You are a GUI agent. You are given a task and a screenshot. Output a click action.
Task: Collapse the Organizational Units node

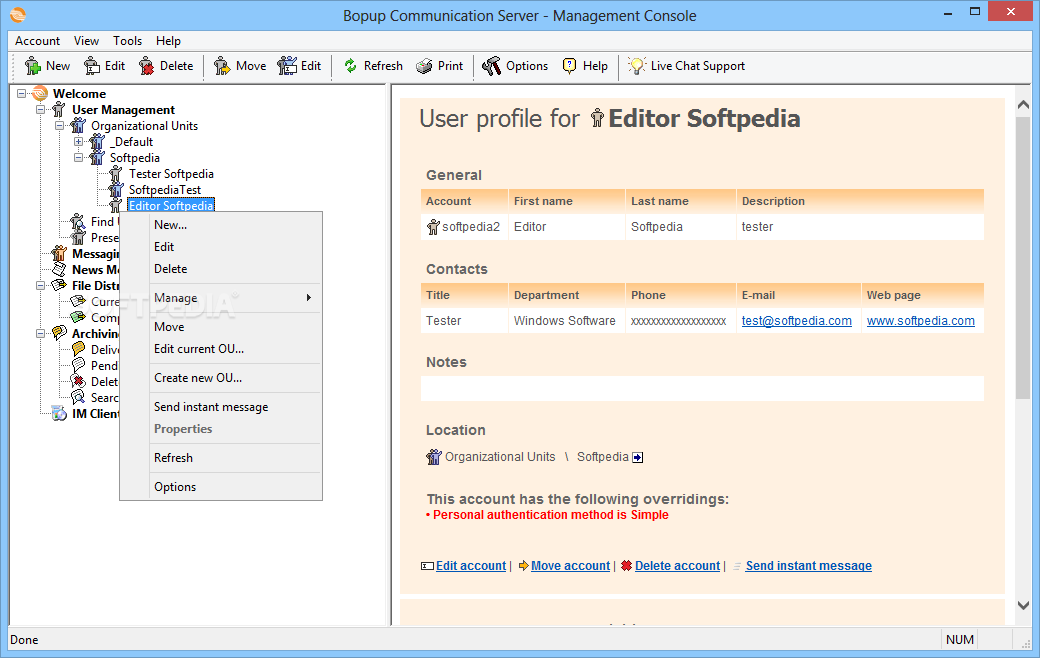tap(59, 125)
